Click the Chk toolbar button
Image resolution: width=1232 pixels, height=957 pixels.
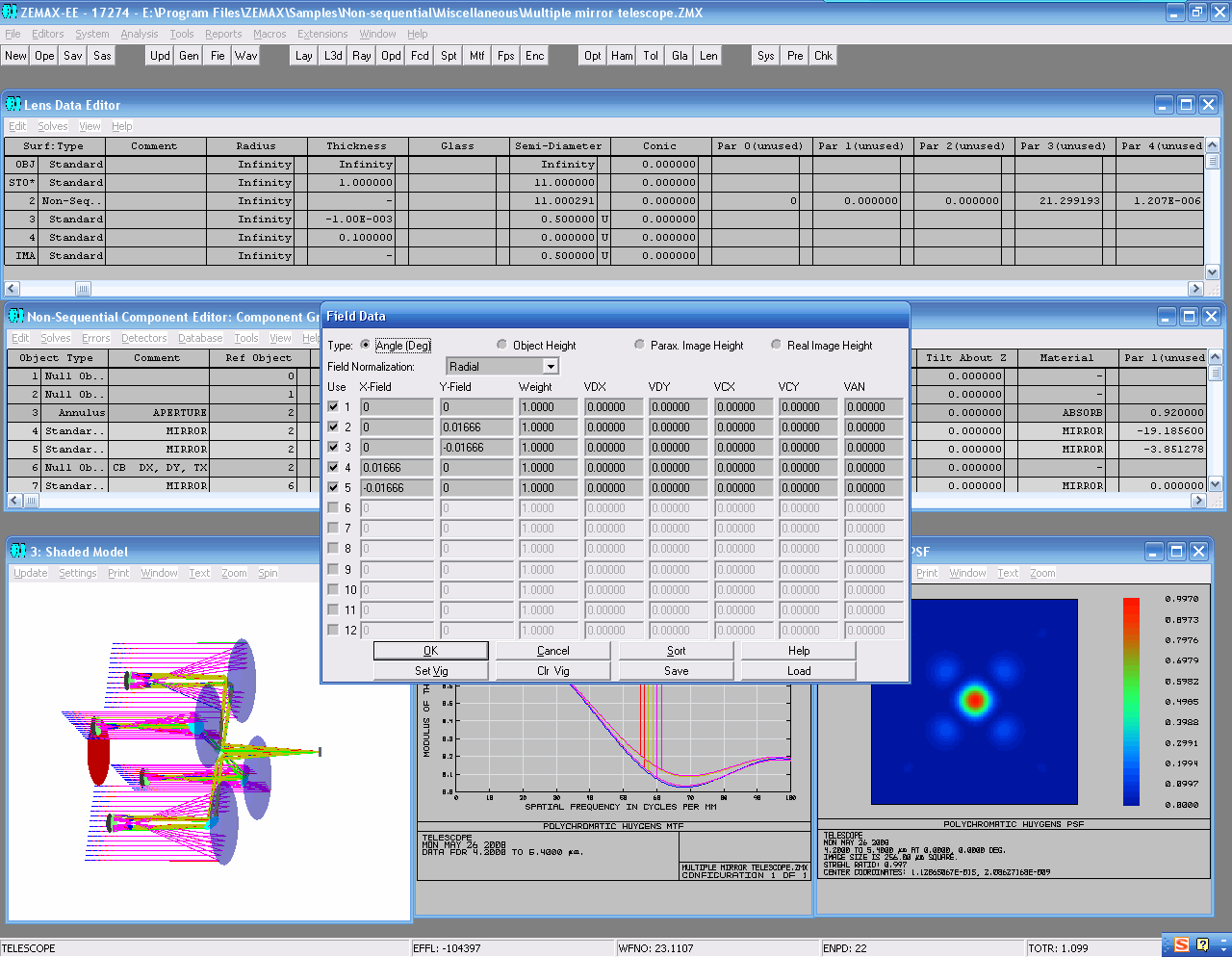pos(824,56)
